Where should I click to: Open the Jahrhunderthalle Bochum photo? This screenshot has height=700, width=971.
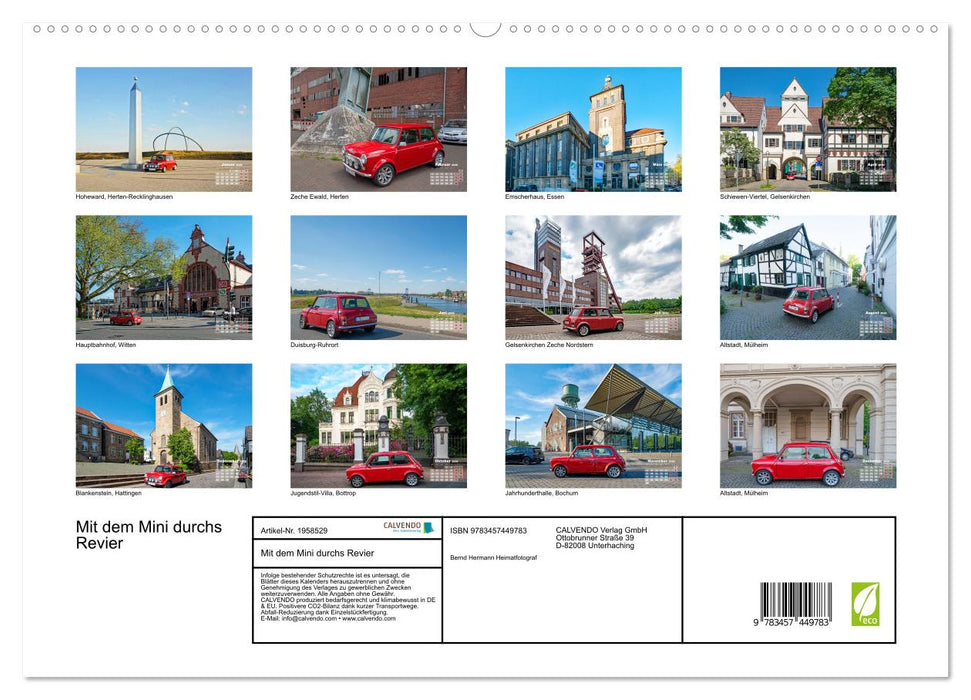click(593, 424)
